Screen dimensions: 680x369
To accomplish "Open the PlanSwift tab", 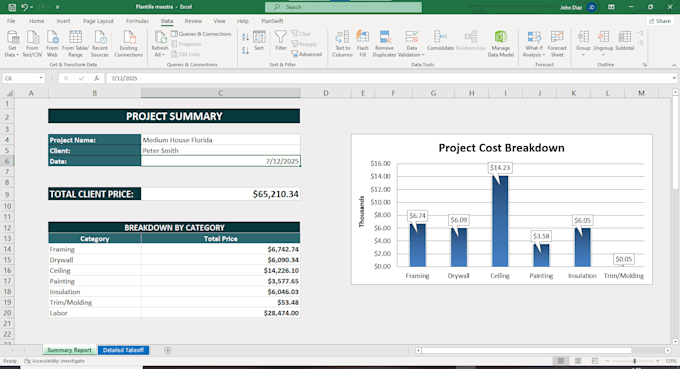I will [x=272, y=21].
